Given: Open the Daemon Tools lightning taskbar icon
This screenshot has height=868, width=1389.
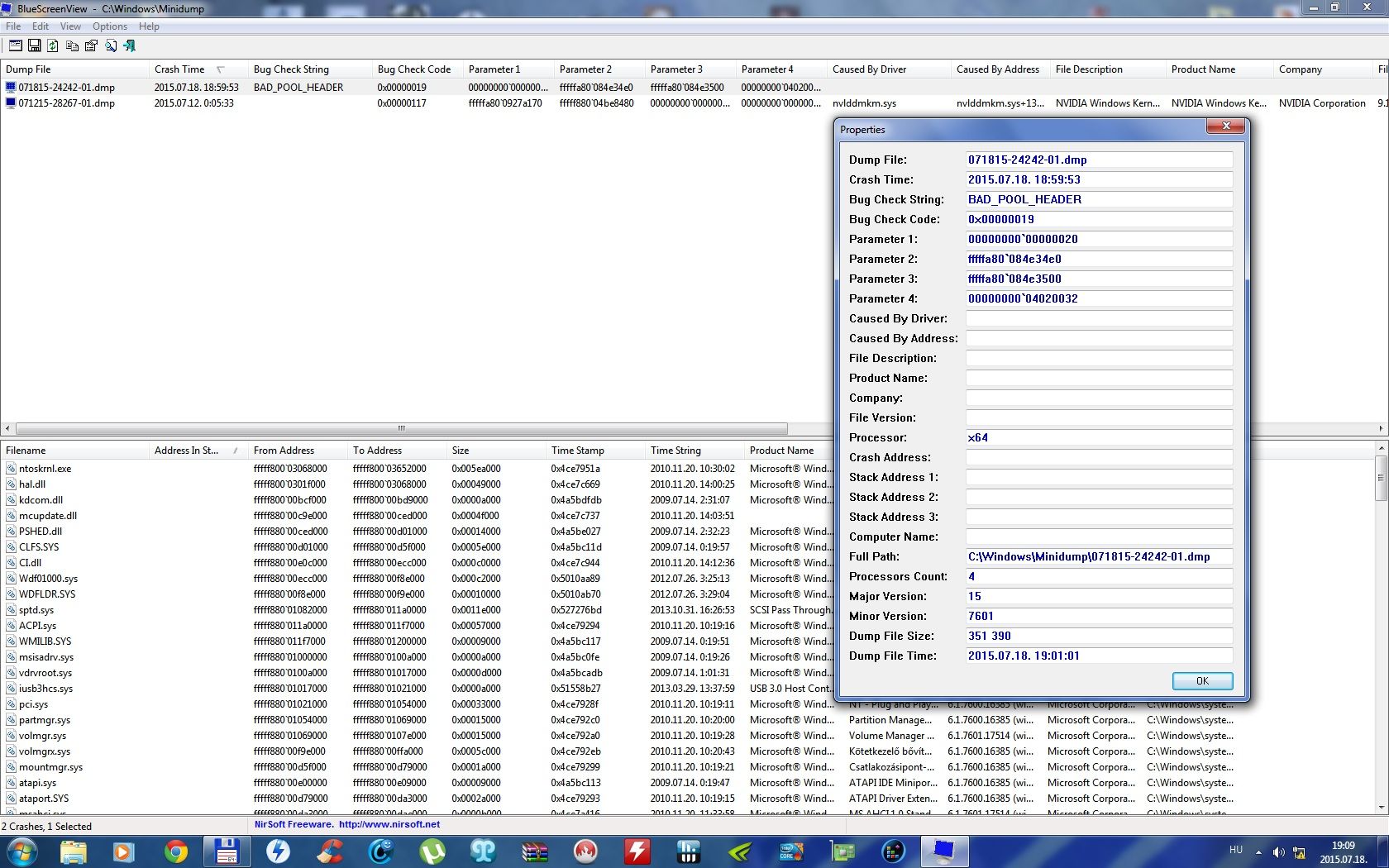Looking at the screenshot, I should 278,851.
